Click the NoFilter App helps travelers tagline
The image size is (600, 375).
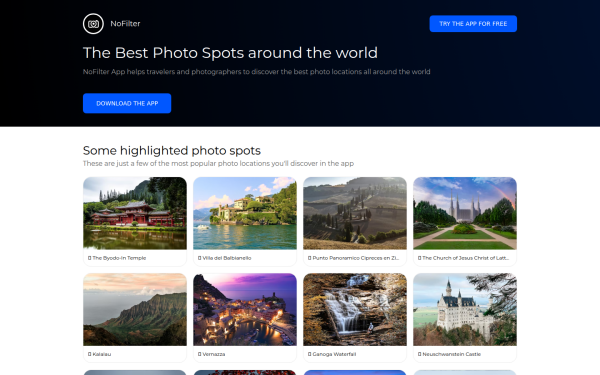256,72
